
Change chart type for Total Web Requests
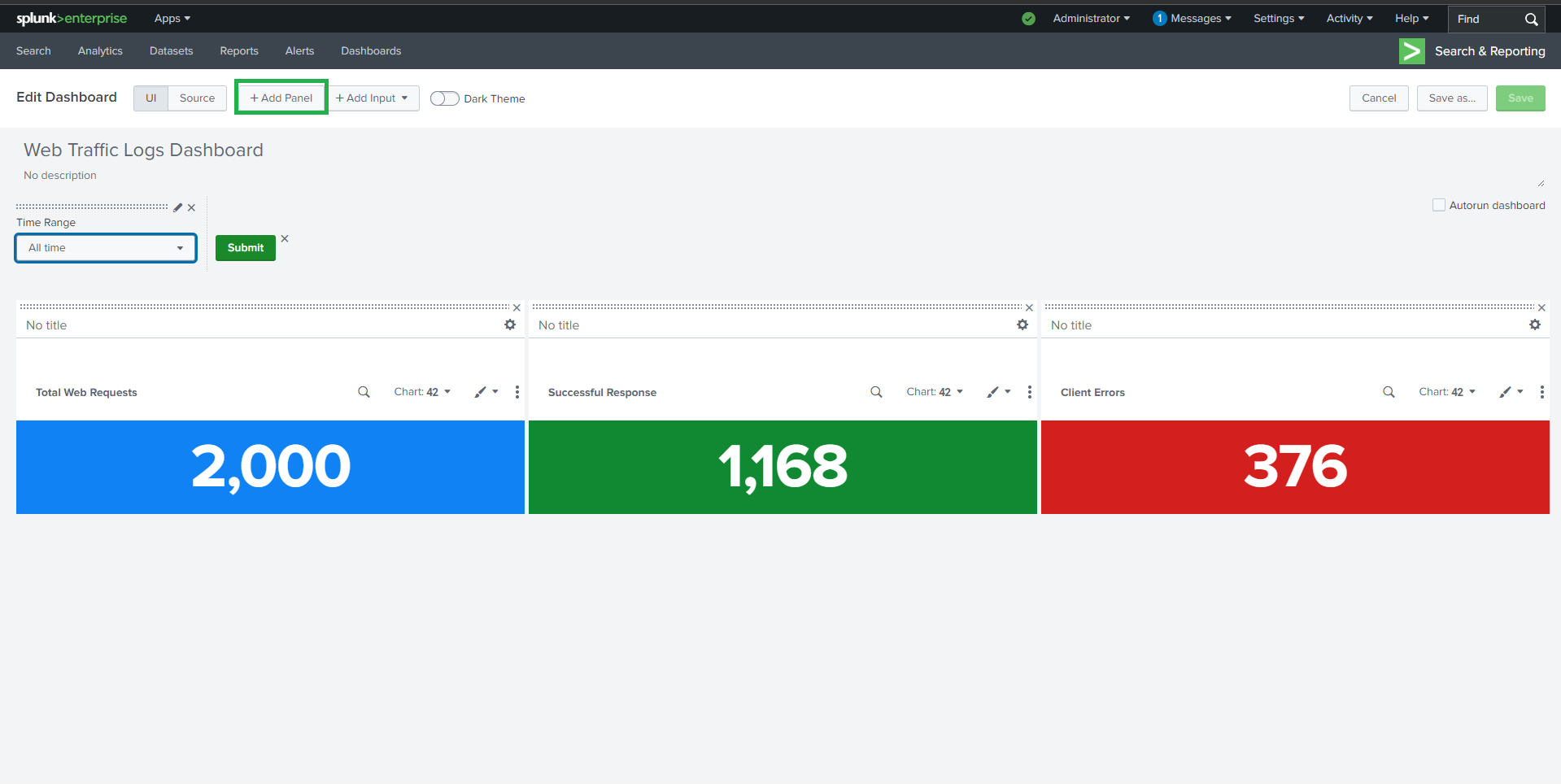click(422, 392)
